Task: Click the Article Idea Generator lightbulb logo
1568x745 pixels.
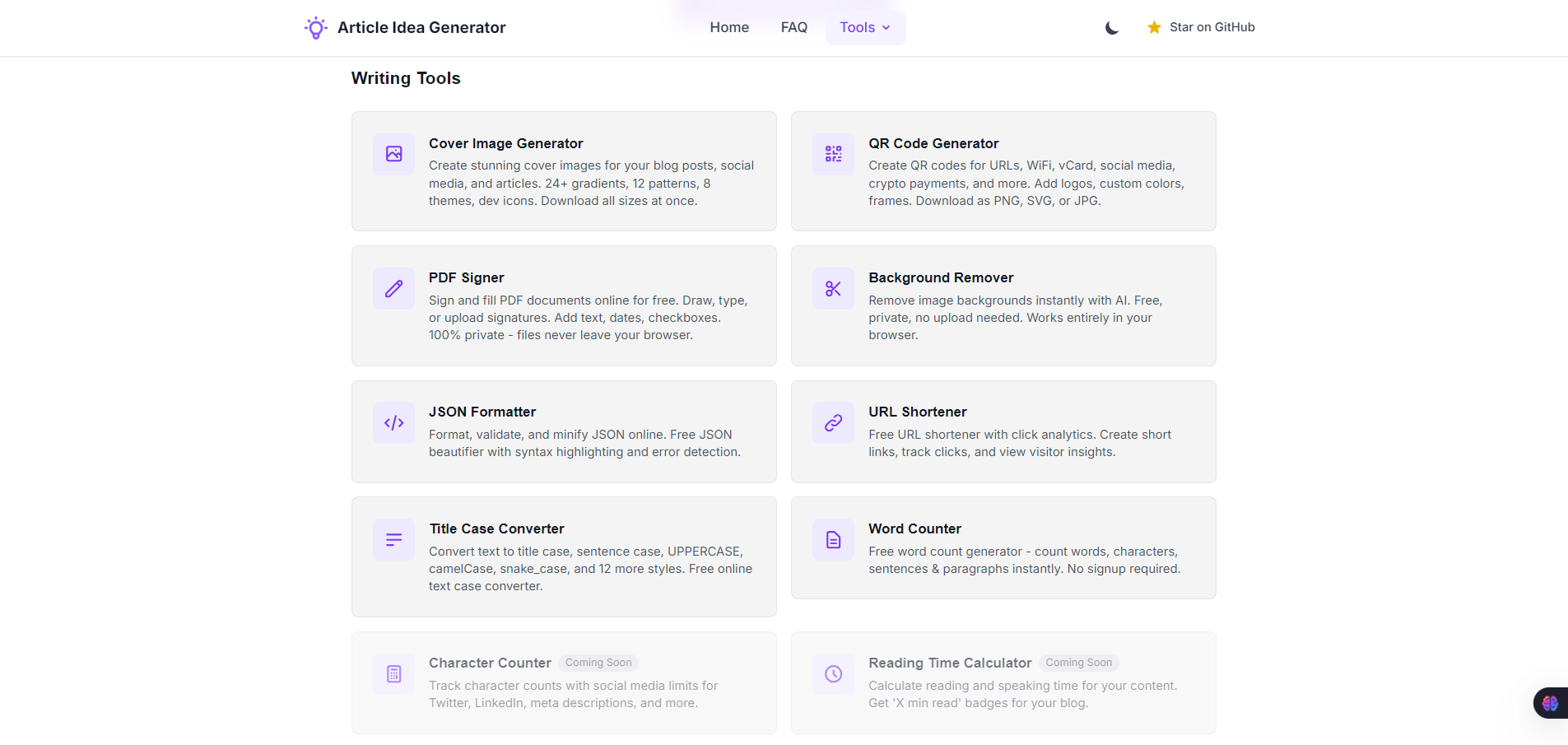Action: click(x=315, y=27)
